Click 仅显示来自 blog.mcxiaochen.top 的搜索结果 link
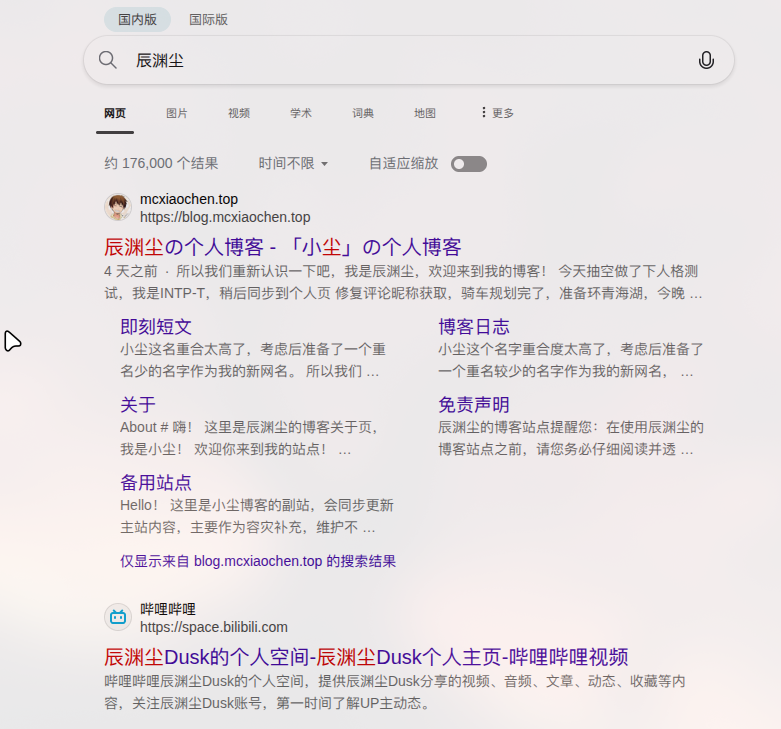The width and height of the screenshot is (781, 729). coord(258,561)
